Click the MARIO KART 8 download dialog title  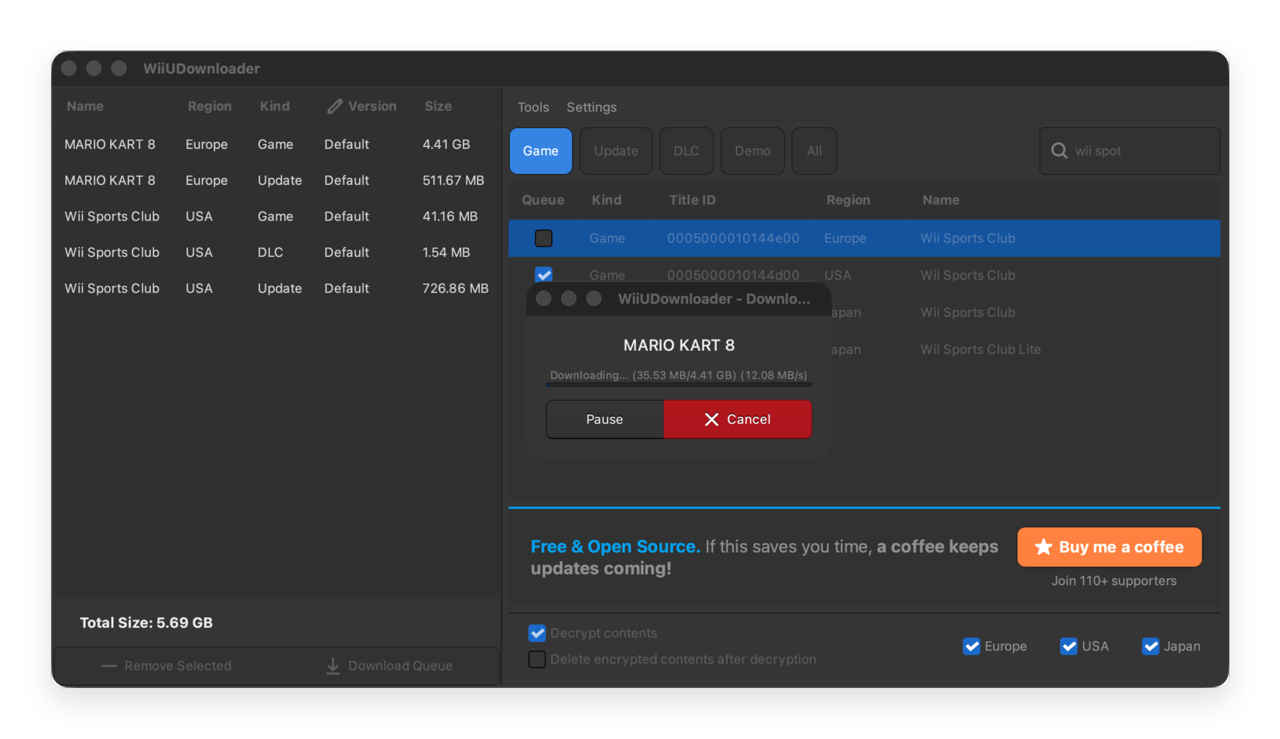click(x=679, y=345)
